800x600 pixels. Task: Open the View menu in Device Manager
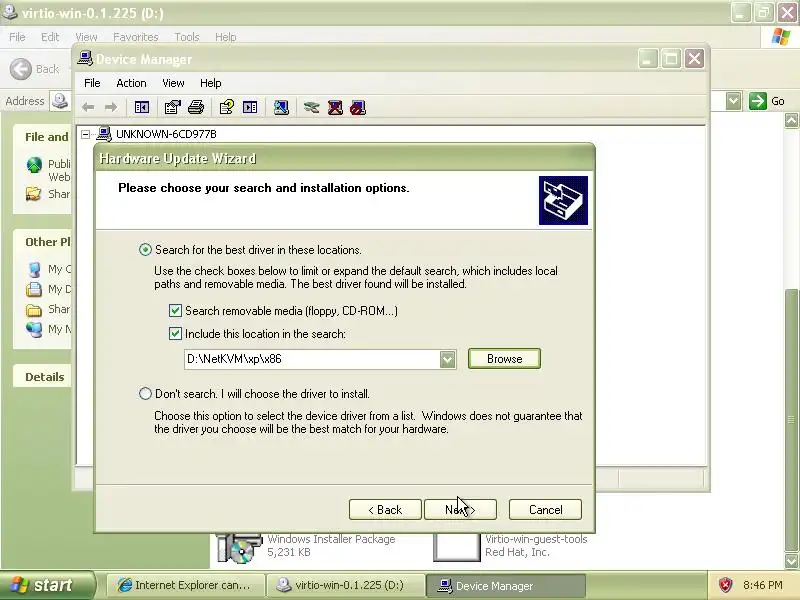(x=173, y=83)
